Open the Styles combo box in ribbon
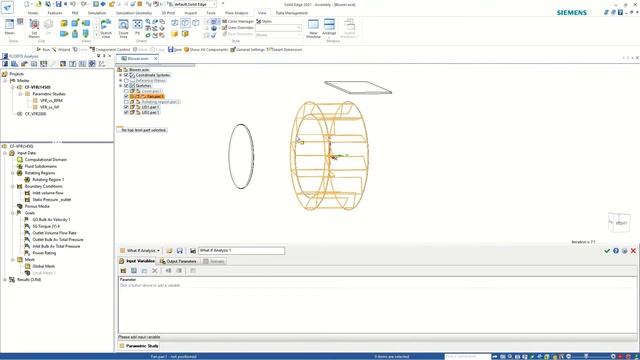Viewport: 640px width, 360px height. point(278,28)
